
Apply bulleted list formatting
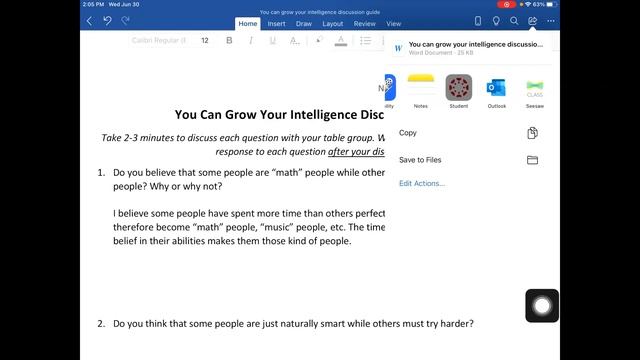pyautogui.click(x=366, y=40)
